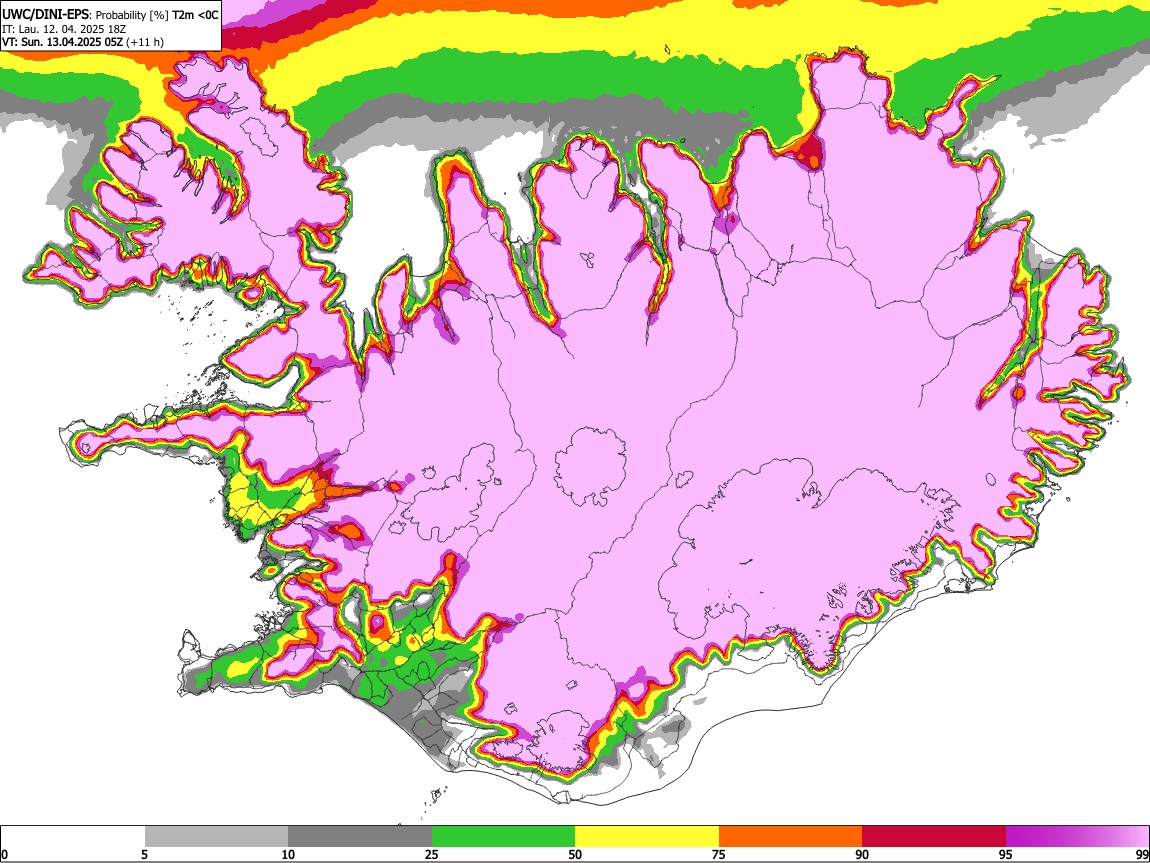Click the orange 75–90% legend swatch
Image resolution: width=1150 pixels, height=863 pixels.
pyautogui.click(x=790, y=837)
